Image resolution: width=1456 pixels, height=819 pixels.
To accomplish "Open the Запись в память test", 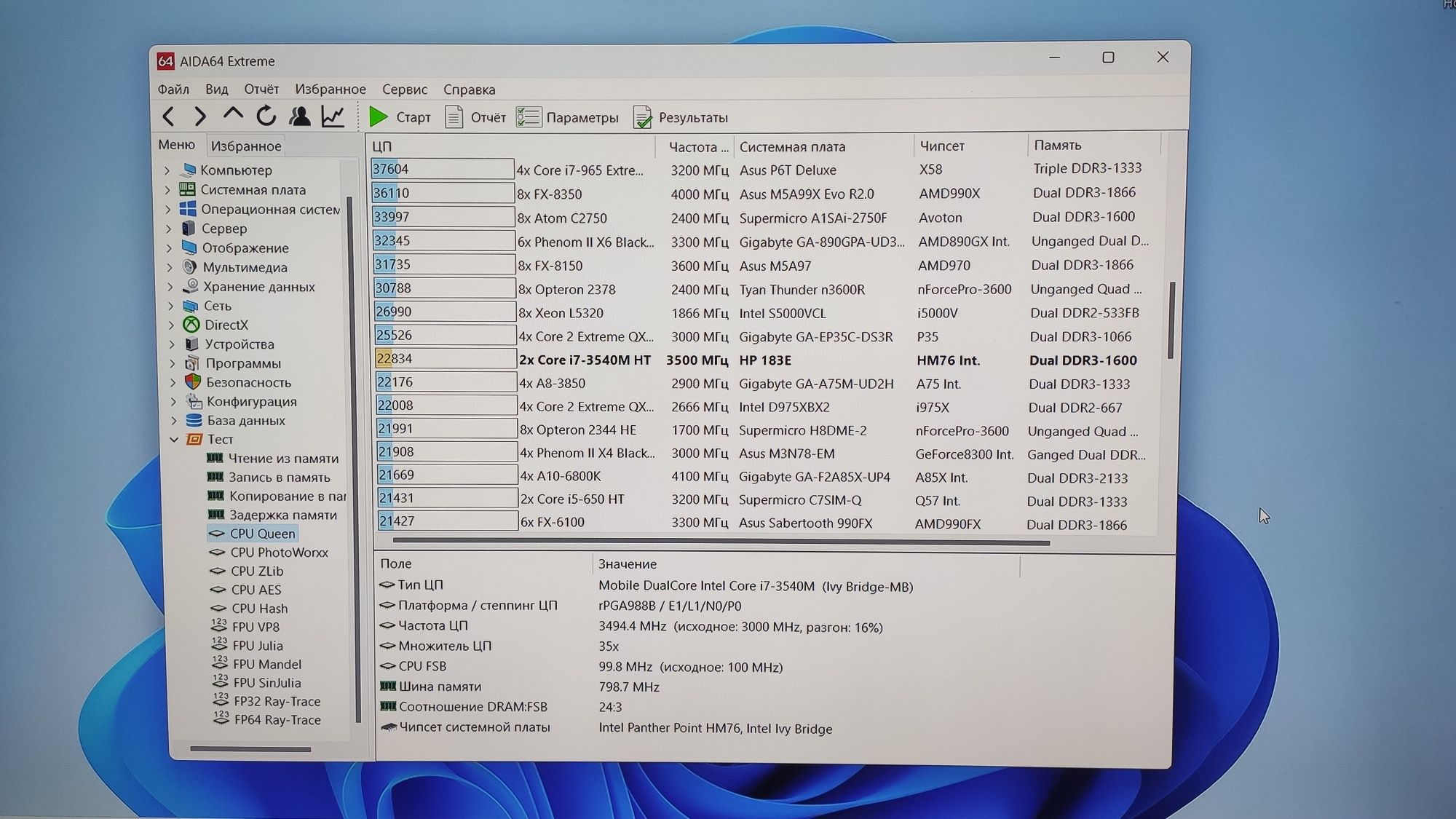I will pos(269,478).
